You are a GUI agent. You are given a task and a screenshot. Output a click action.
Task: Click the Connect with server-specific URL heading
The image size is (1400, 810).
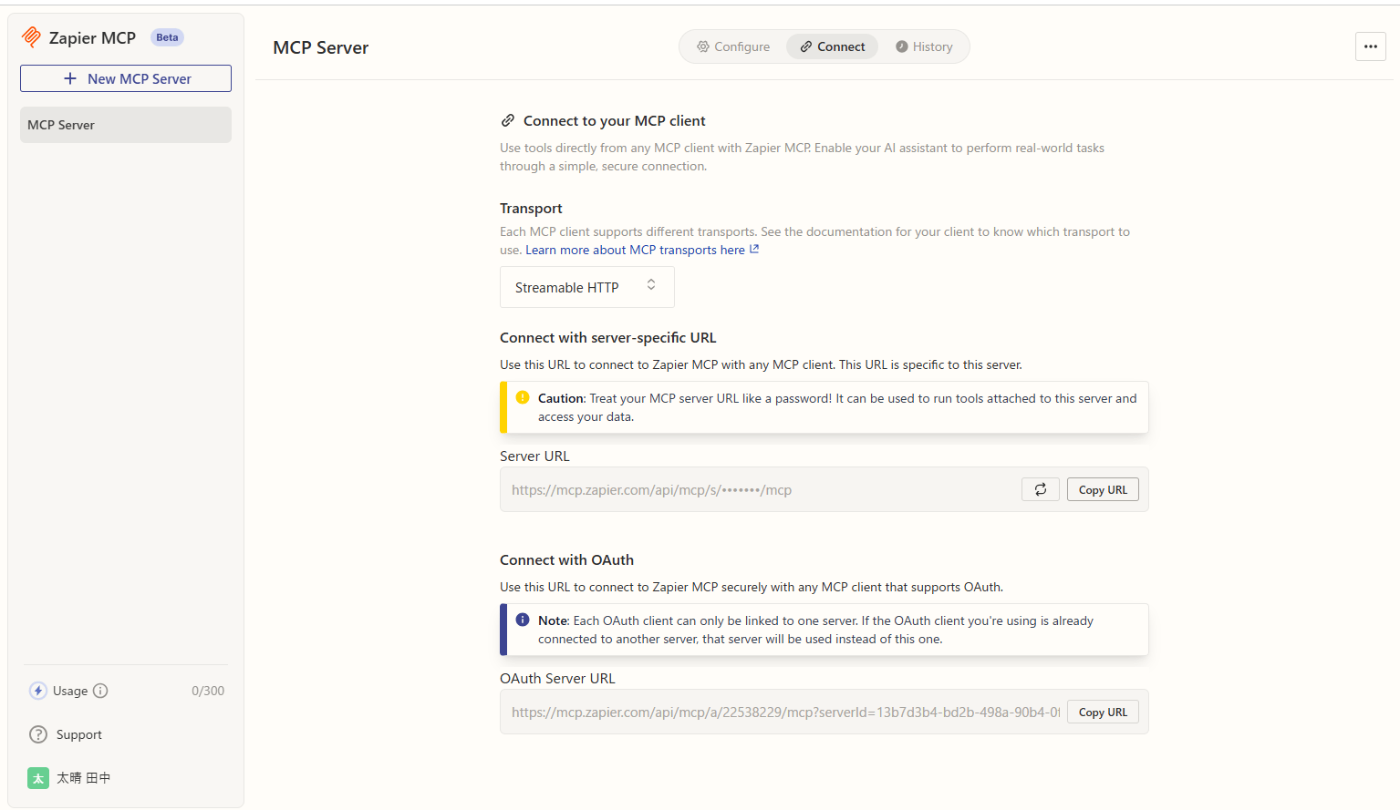(608, 338)
